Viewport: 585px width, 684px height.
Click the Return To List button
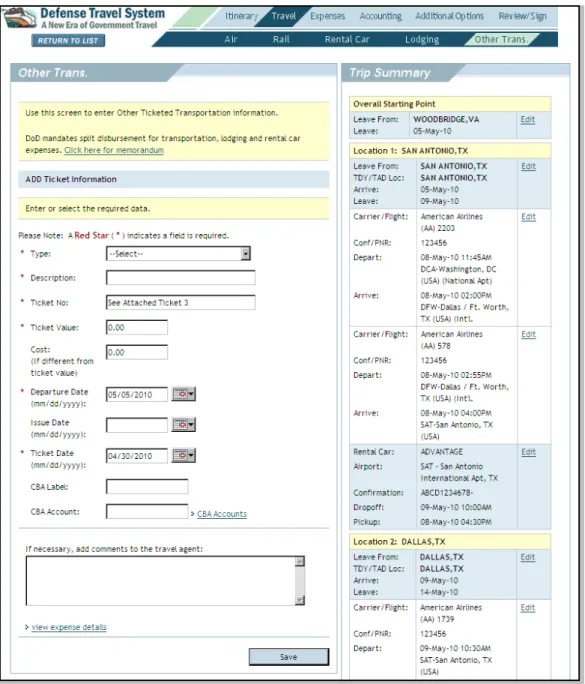(68, 41)
